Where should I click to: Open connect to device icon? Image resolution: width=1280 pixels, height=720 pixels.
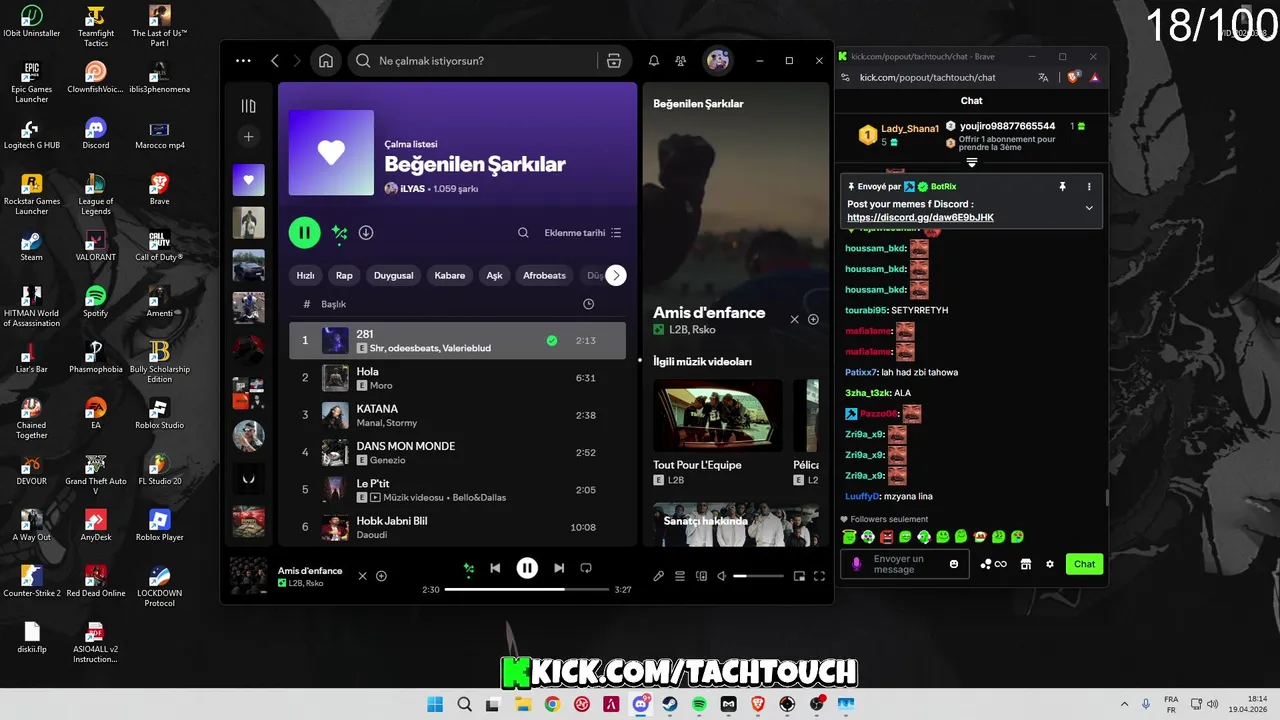click(x=701, y=576)
